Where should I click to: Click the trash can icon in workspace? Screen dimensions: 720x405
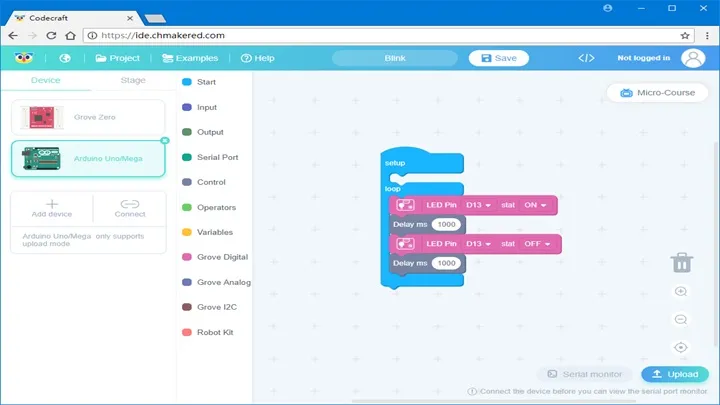coord(681,262)
